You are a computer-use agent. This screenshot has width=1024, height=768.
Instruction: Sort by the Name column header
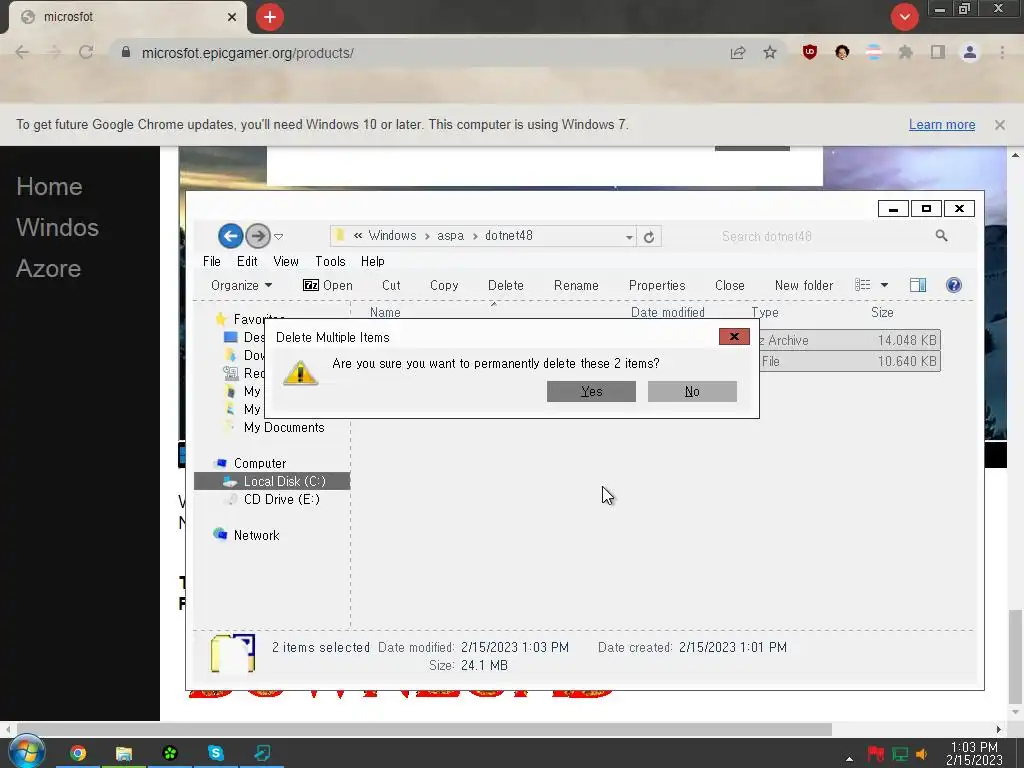click(385, 312)
